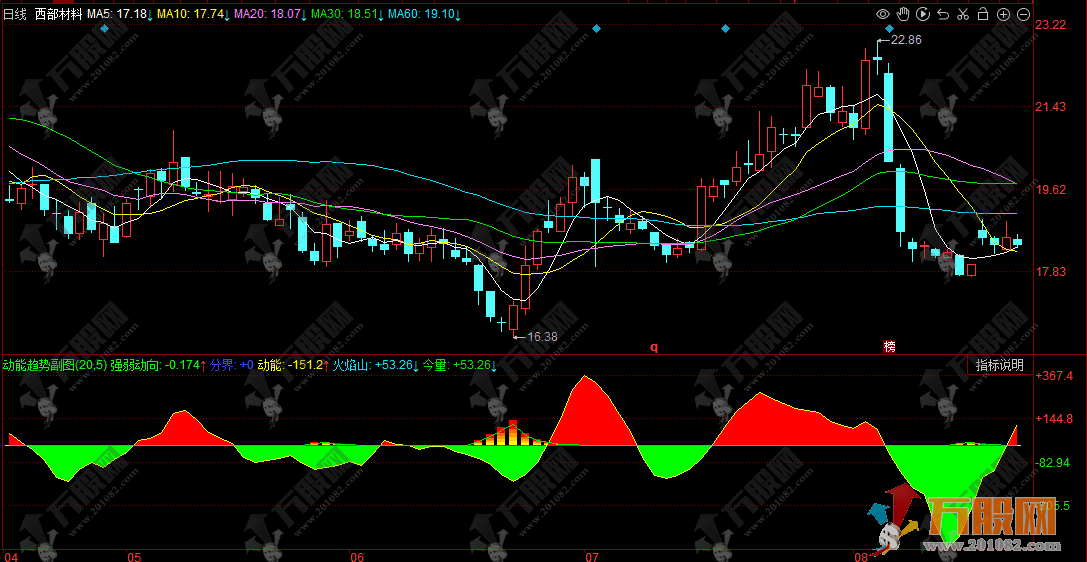The image size is (1087, 562).
Task: Click the blue diamond marker above month 07
Action: 596,28
